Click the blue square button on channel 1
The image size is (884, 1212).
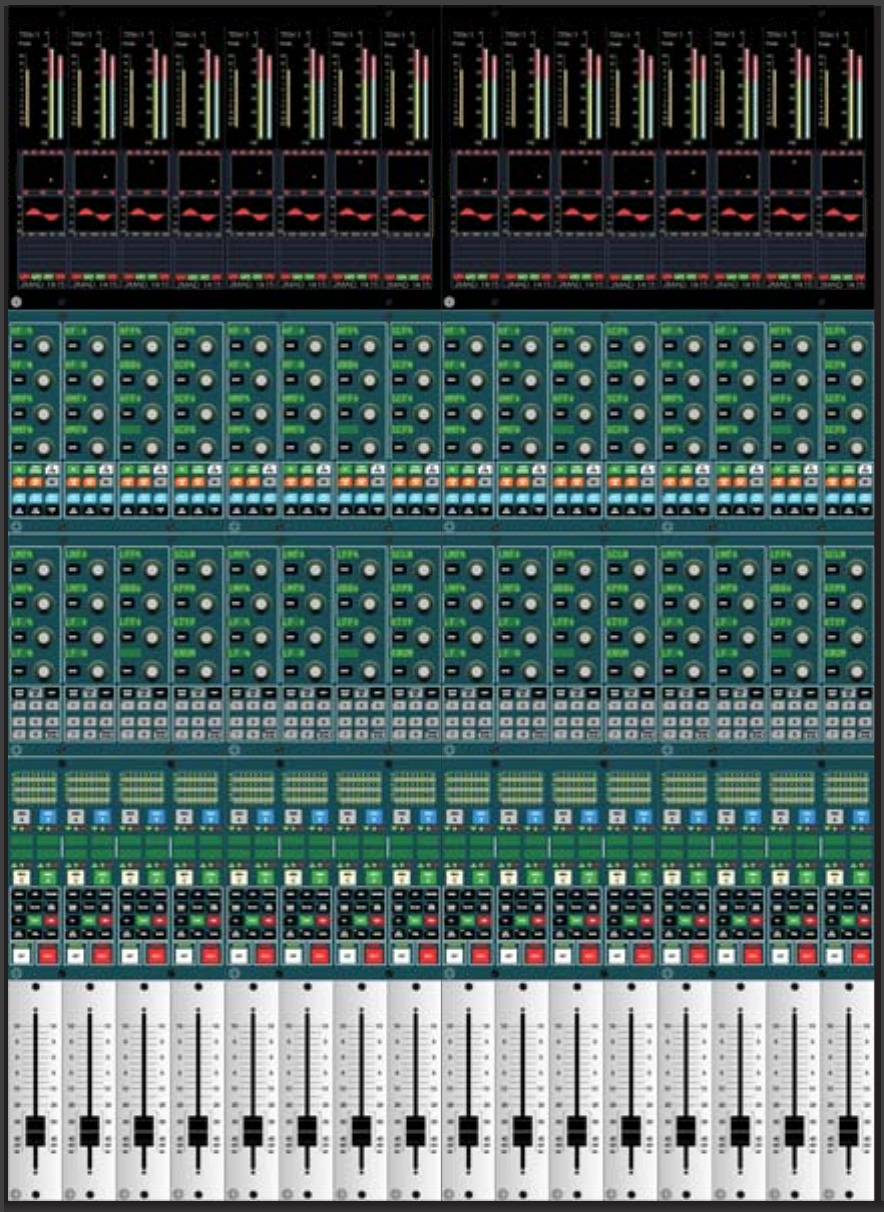(x=48, y=818)
